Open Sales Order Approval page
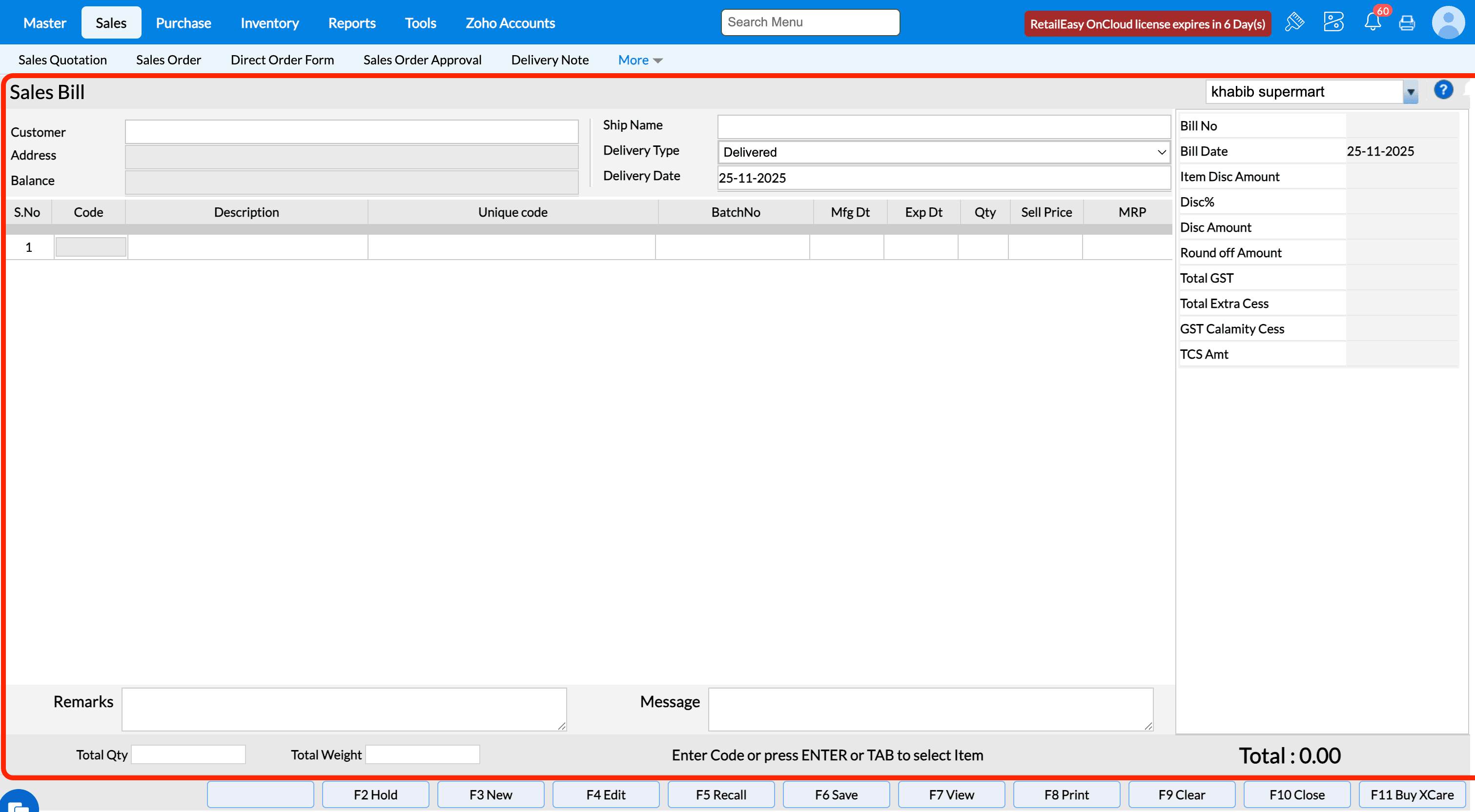1475x812 pixels. [422, 60]
